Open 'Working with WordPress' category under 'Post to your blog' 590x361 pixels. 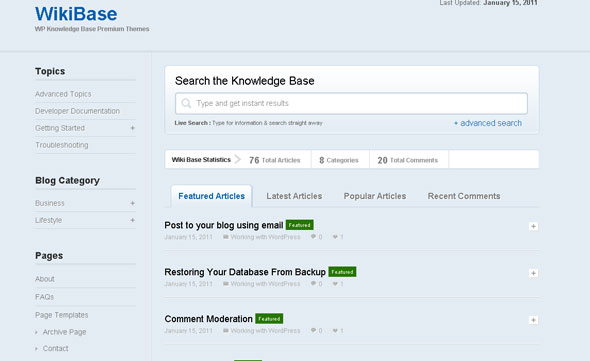[x=265, y=237]
